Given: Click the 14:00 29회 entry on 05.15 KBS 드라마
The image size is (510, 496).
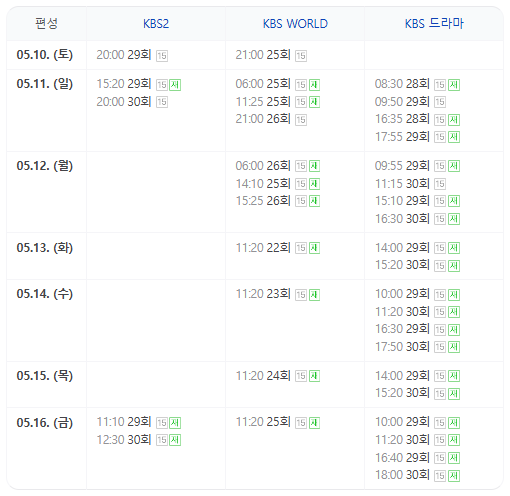Looking at the screenshot, I should click(x=402, y=376).
